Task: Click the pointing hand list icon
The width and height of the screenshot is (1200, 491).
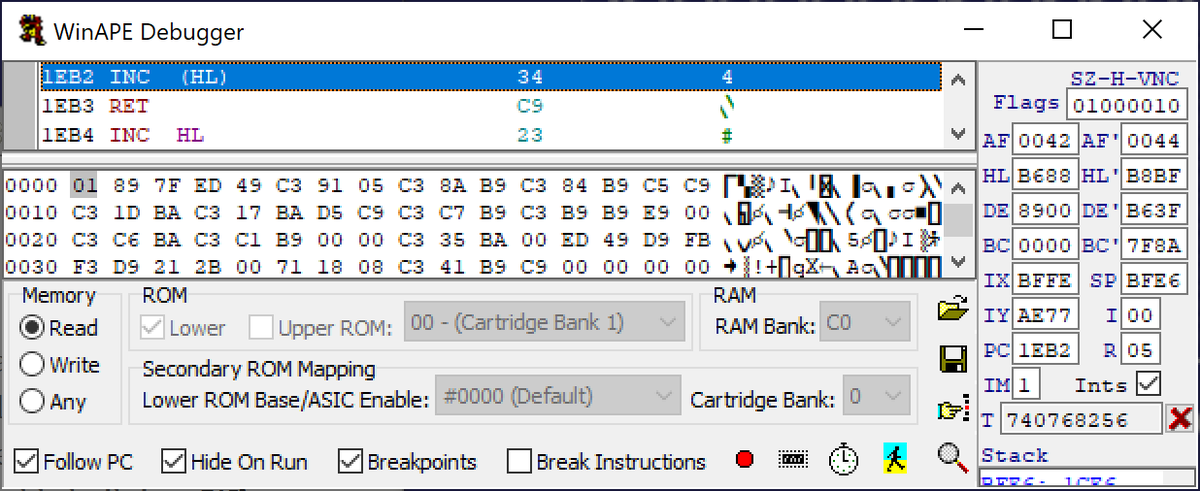Action: [954, 409]
